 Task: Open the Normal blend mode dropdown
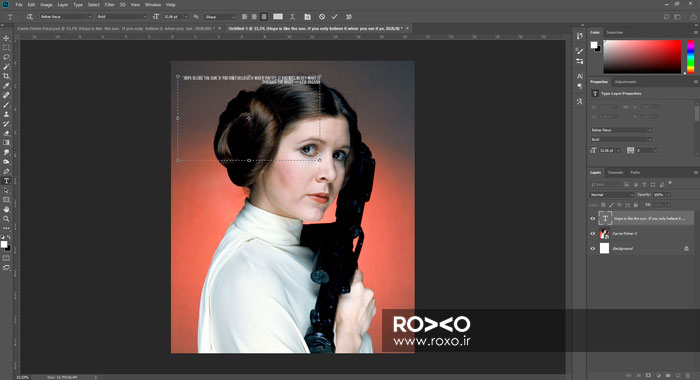(x=612, y=195)
